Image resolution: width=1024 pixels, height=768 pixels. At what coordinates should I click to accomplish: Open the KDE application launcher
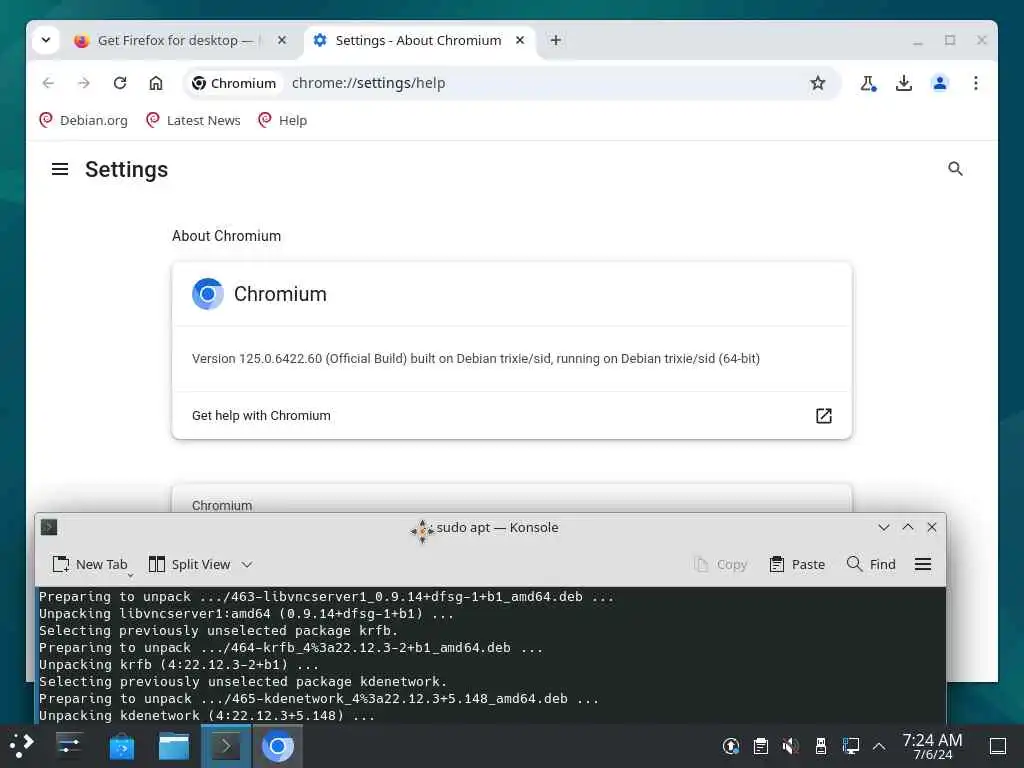pos(22,746)
